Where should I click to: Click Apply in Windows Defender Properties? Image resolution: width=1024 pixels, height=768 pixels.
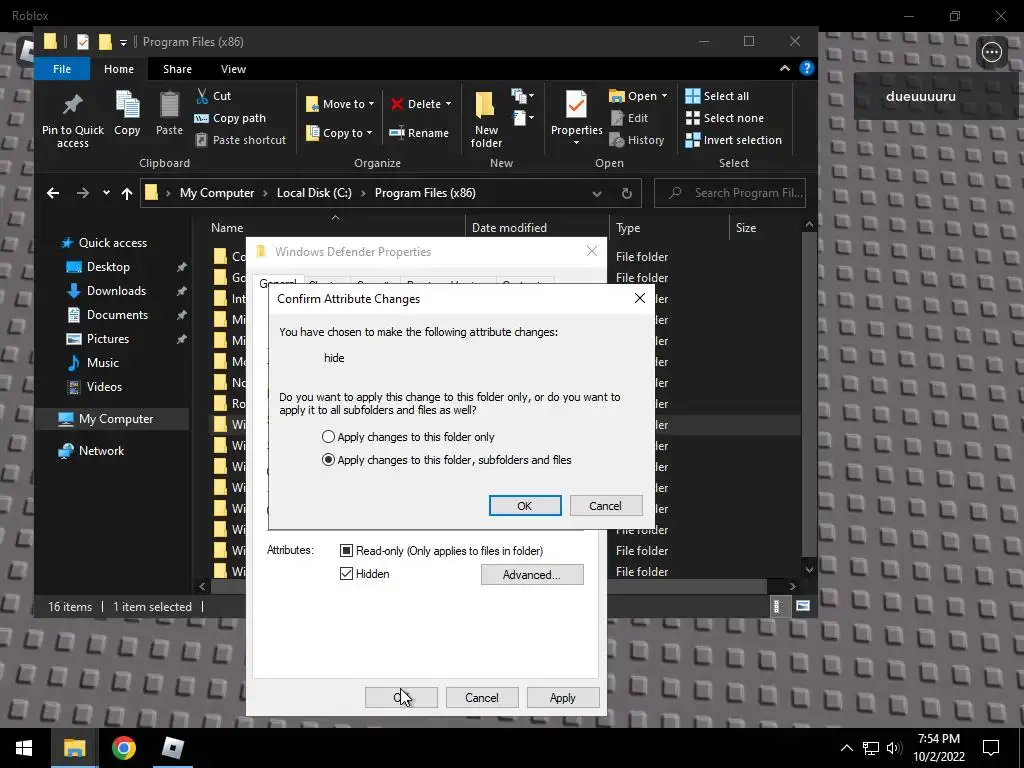562,697
